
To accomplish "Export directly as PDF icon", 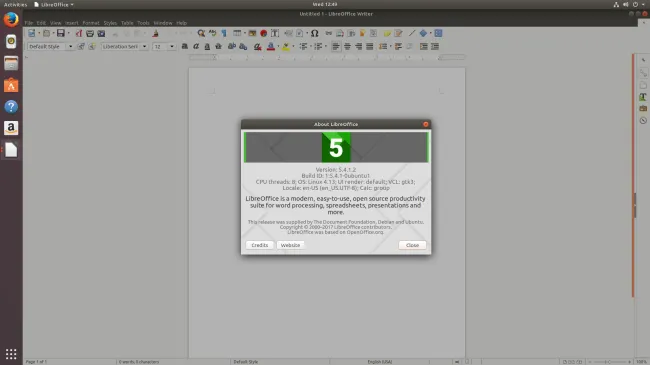I will tap(79, 33).
